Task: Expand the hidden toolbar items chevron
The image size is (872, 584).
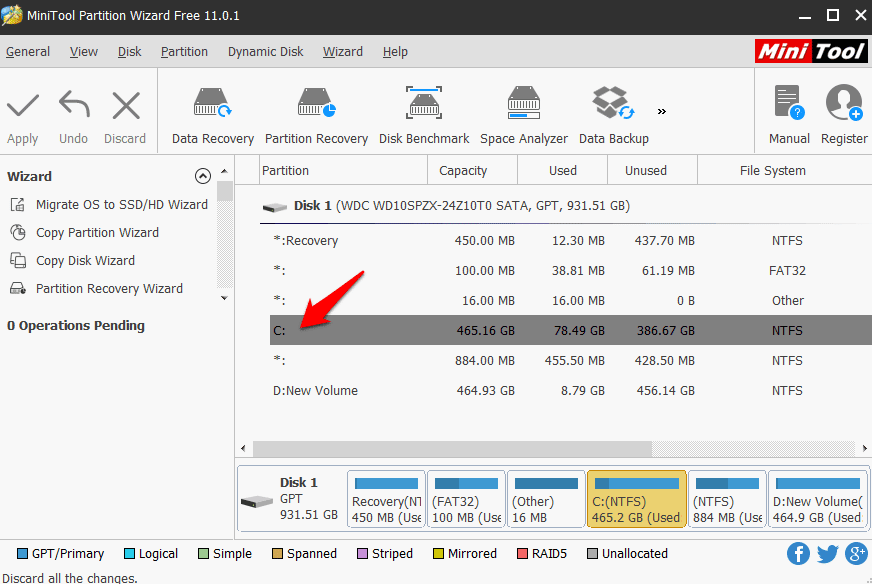Action: (x=661, y=112)
